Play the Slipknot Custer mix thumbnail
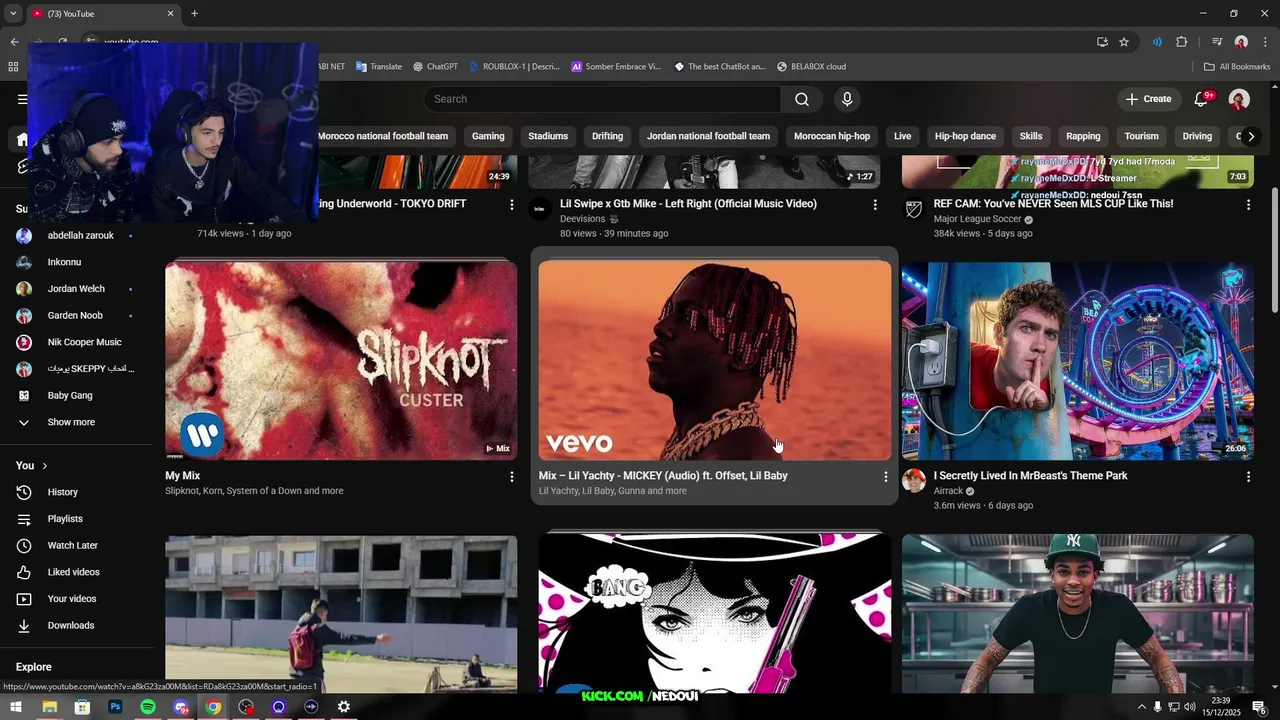Screen dimensions: 1280x720 pos(341,361)
